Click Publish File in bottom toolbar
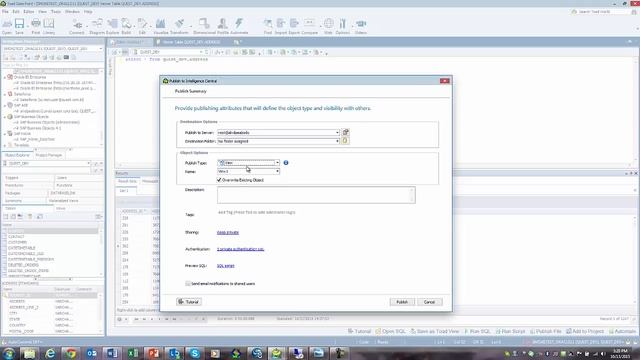 [545, 331]
